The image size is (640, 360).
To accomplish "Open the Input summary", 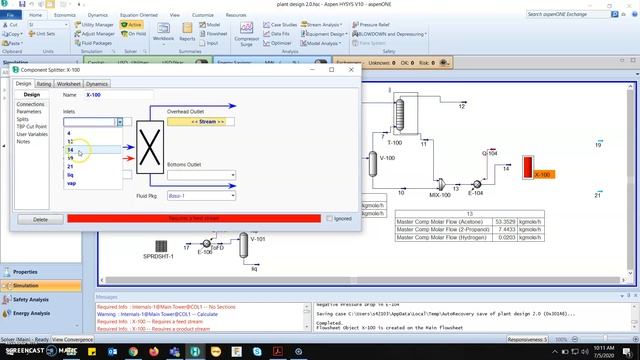I will 209,43.
